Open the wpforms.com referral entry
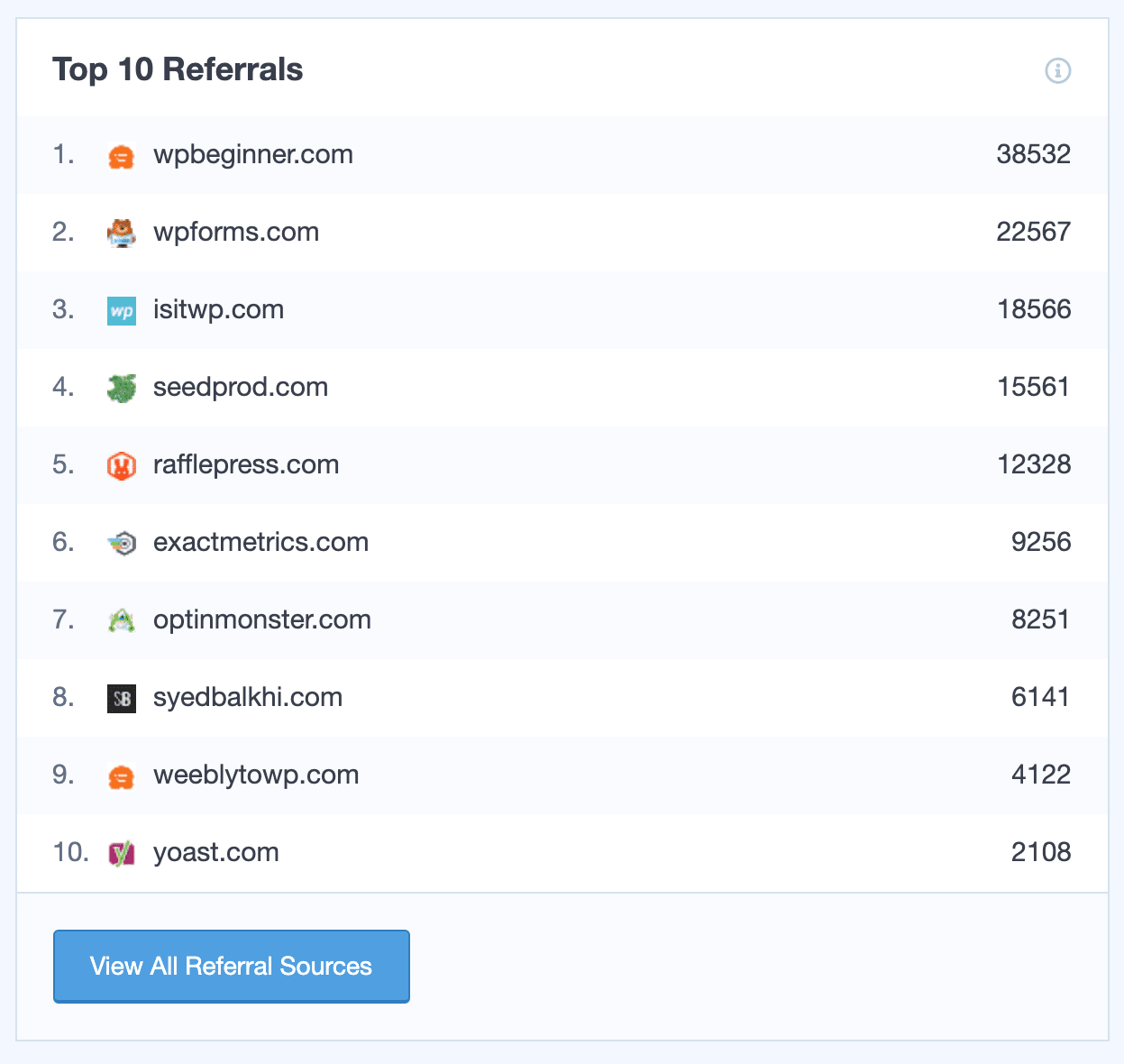This screenshot has height=1064, width=1124. 236,233
